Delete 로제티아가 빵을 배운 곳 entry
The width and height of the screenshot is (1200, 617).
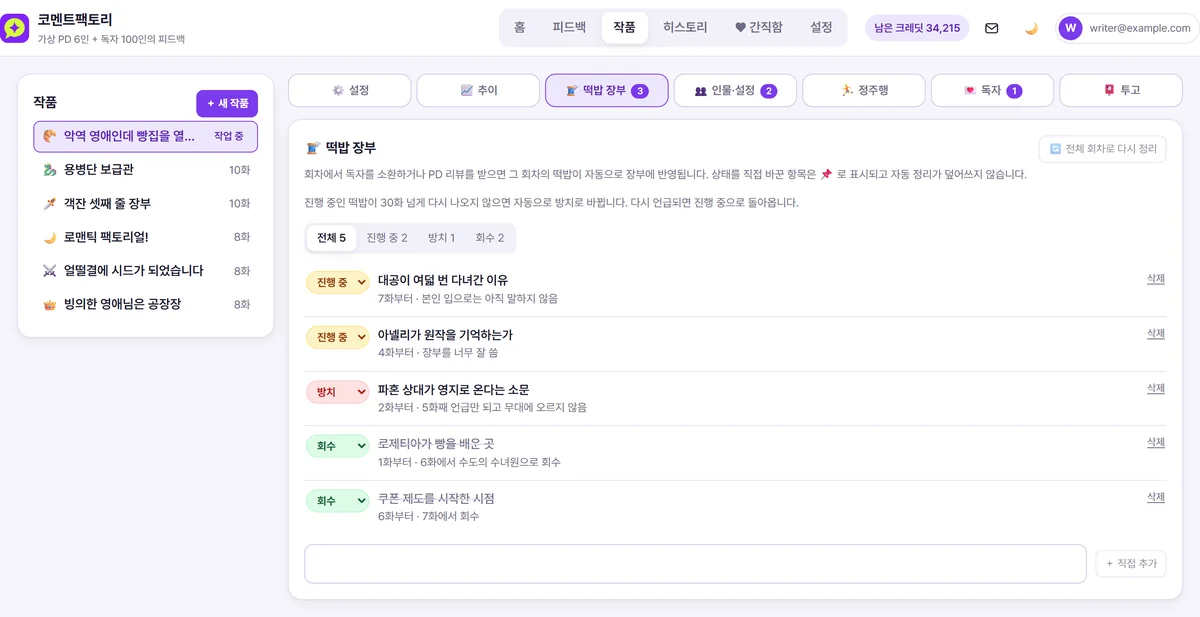pos(1156,443)
